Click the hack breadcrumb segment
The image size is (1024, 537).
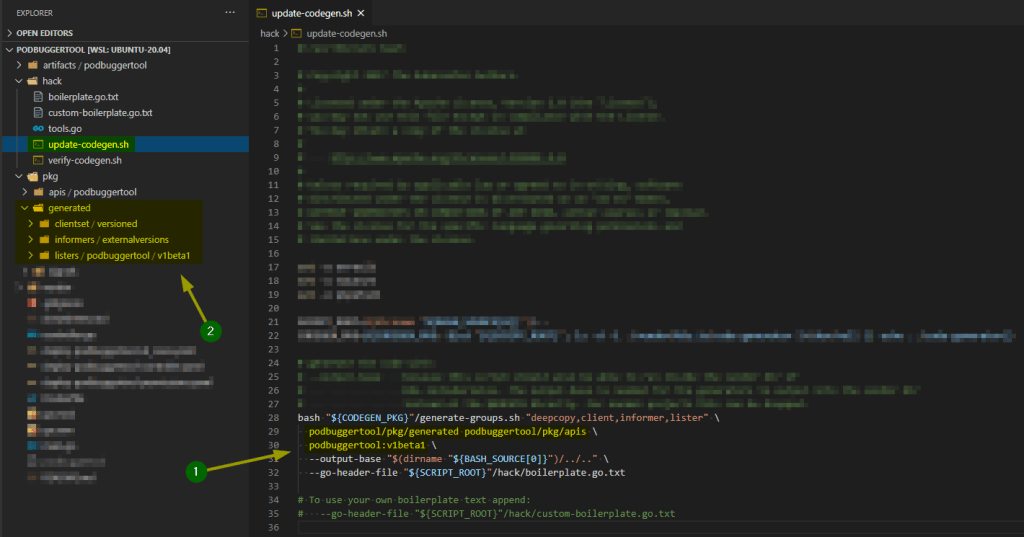270,33
